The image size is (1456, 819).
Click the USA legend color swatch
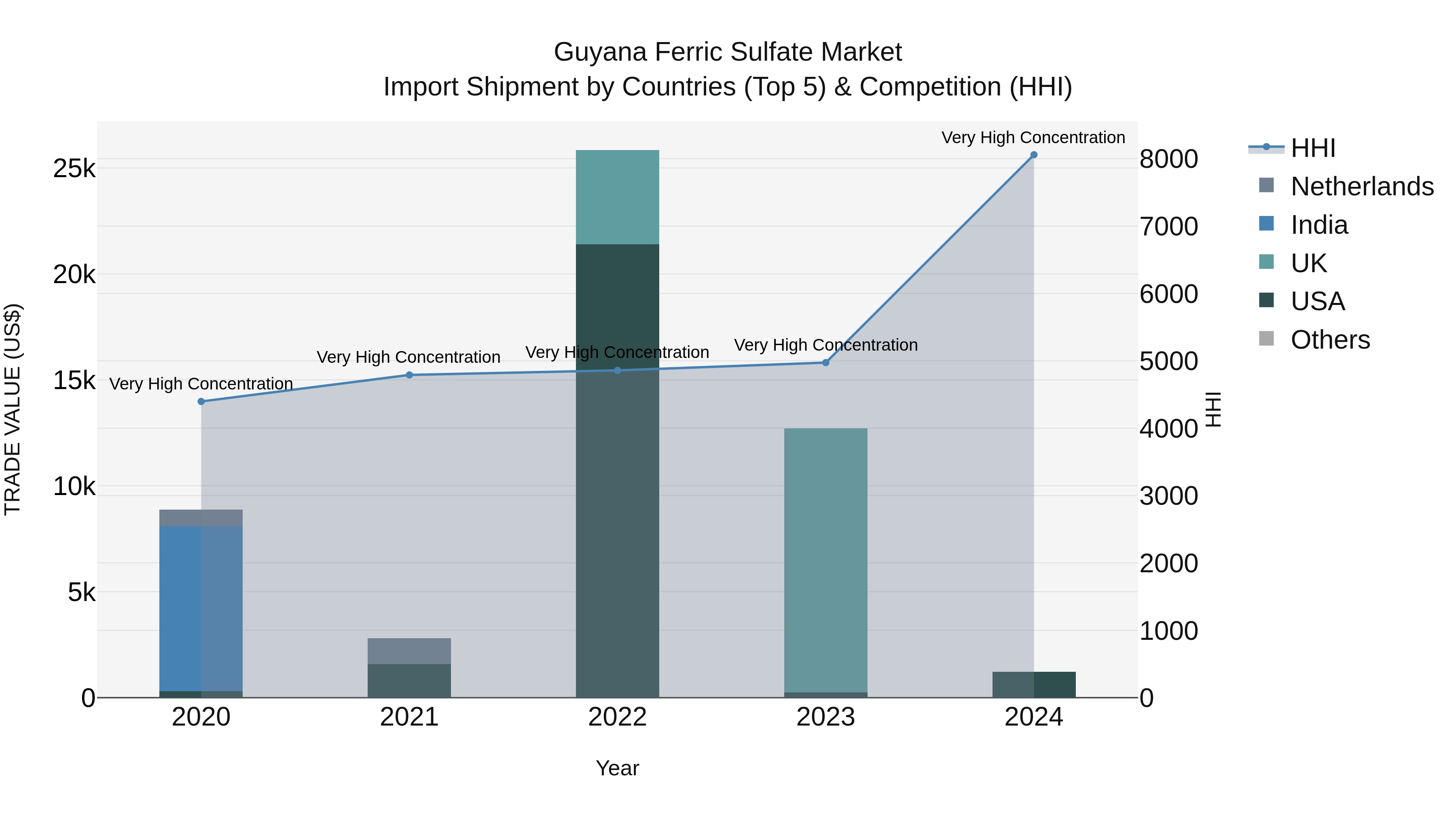click(x=1267, y=300)
